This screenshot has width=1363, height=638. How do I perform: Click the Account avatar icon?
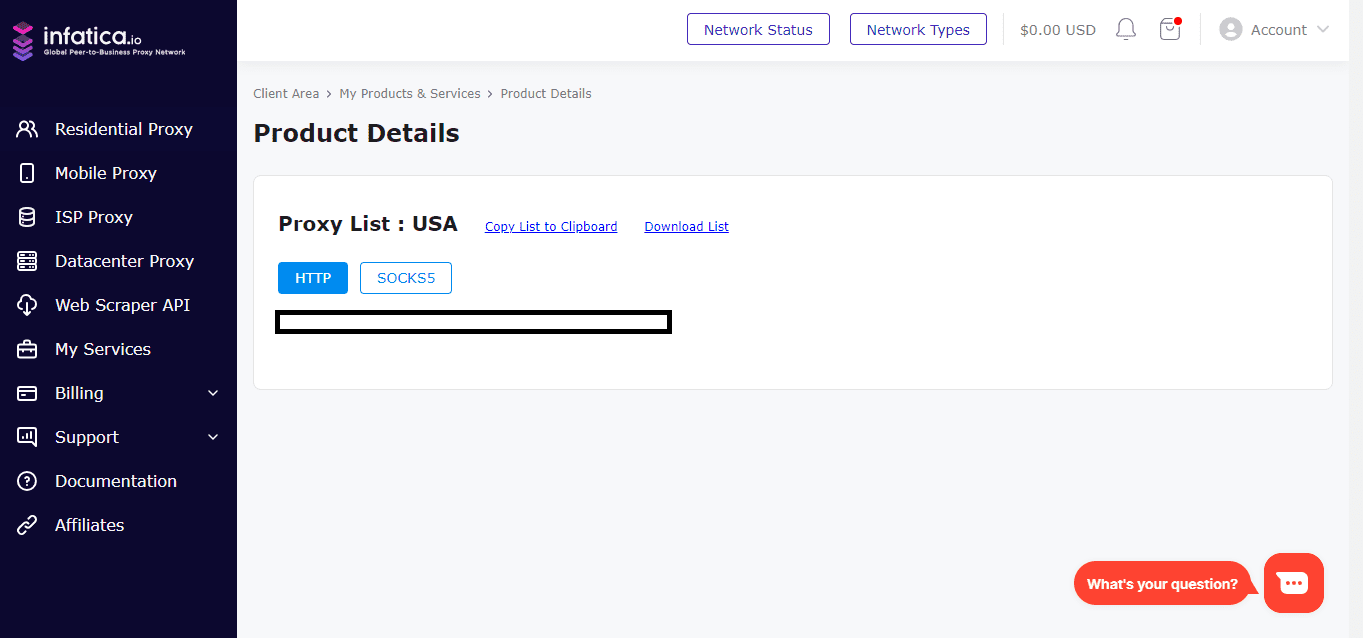click(1230, 29)
